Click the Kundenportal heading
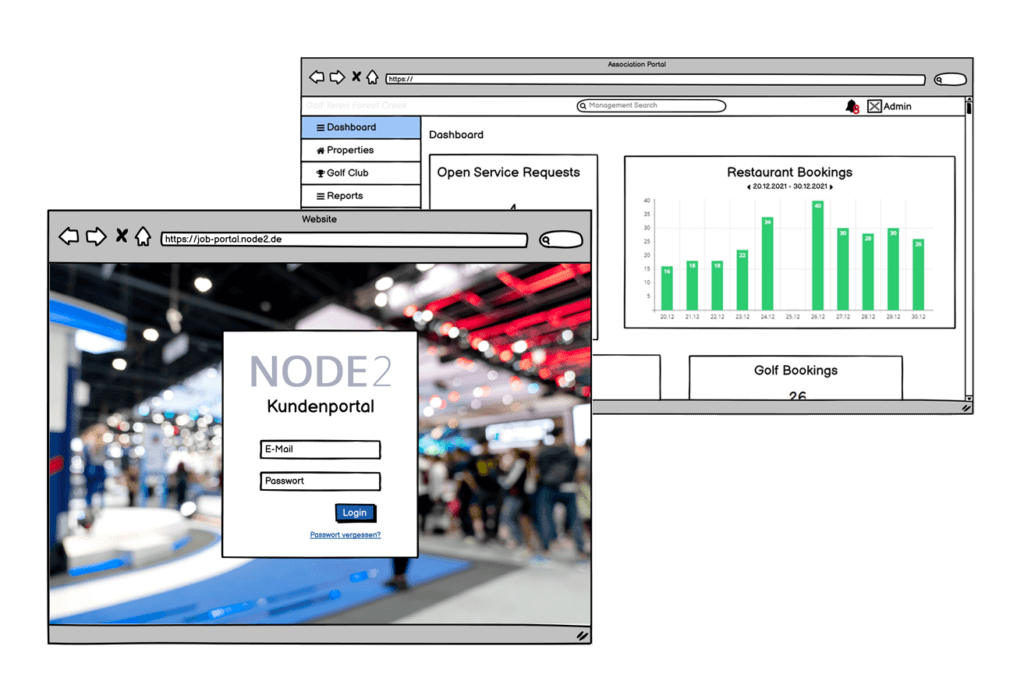The height and width of the screenshot is (685, 1024). pos(321,406)
